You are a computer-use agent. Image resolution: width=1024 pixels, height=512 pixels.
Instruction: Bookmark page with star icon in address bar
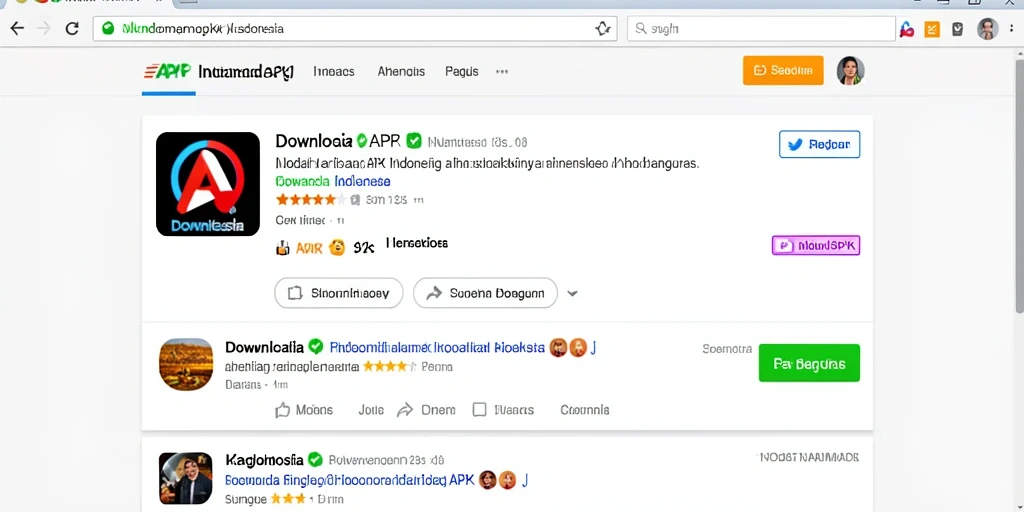point(602,29)
